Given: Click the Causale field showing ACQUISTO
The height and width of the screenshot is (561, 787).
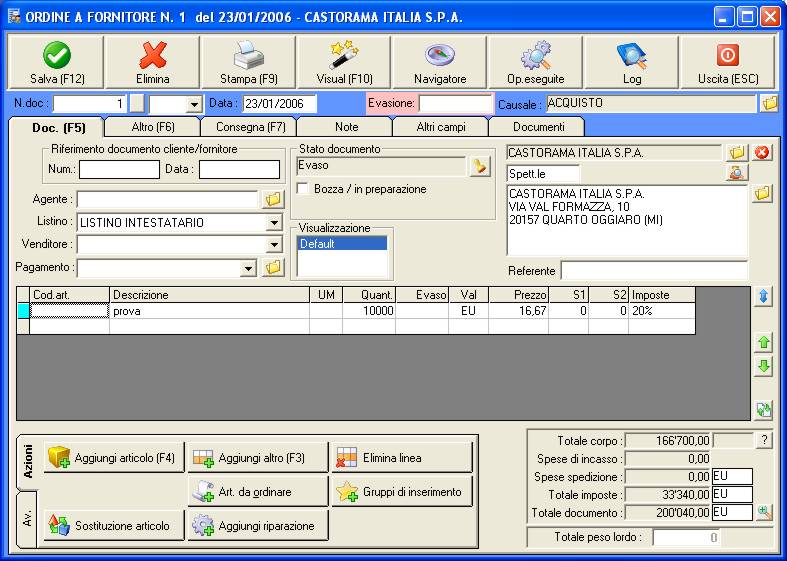Looking at the screenshot, I should (650, 103).
